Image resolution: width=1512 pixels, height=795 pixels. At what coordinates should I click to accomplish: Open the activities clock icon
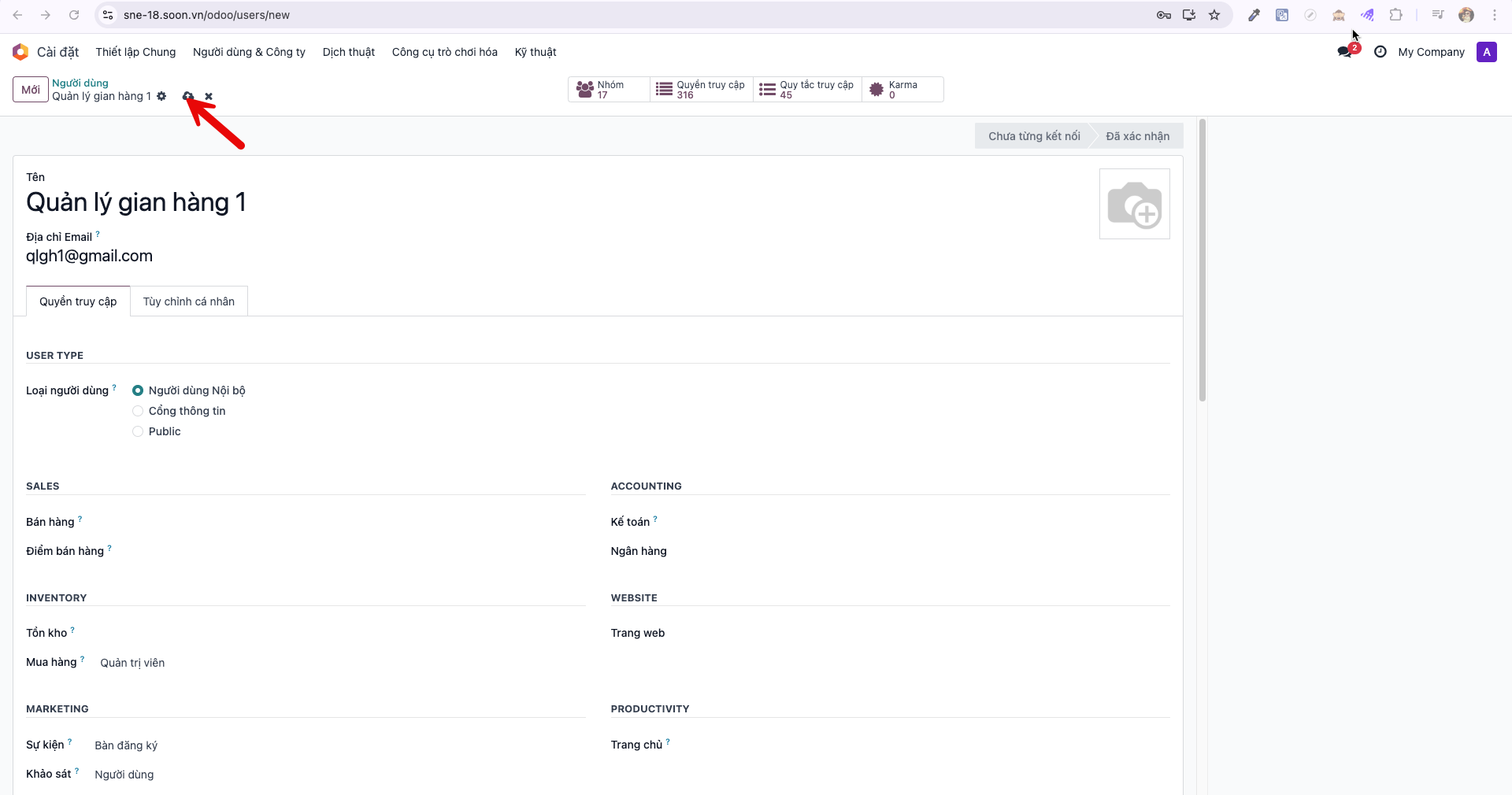pyautogui.click(x=1380, y=52)
